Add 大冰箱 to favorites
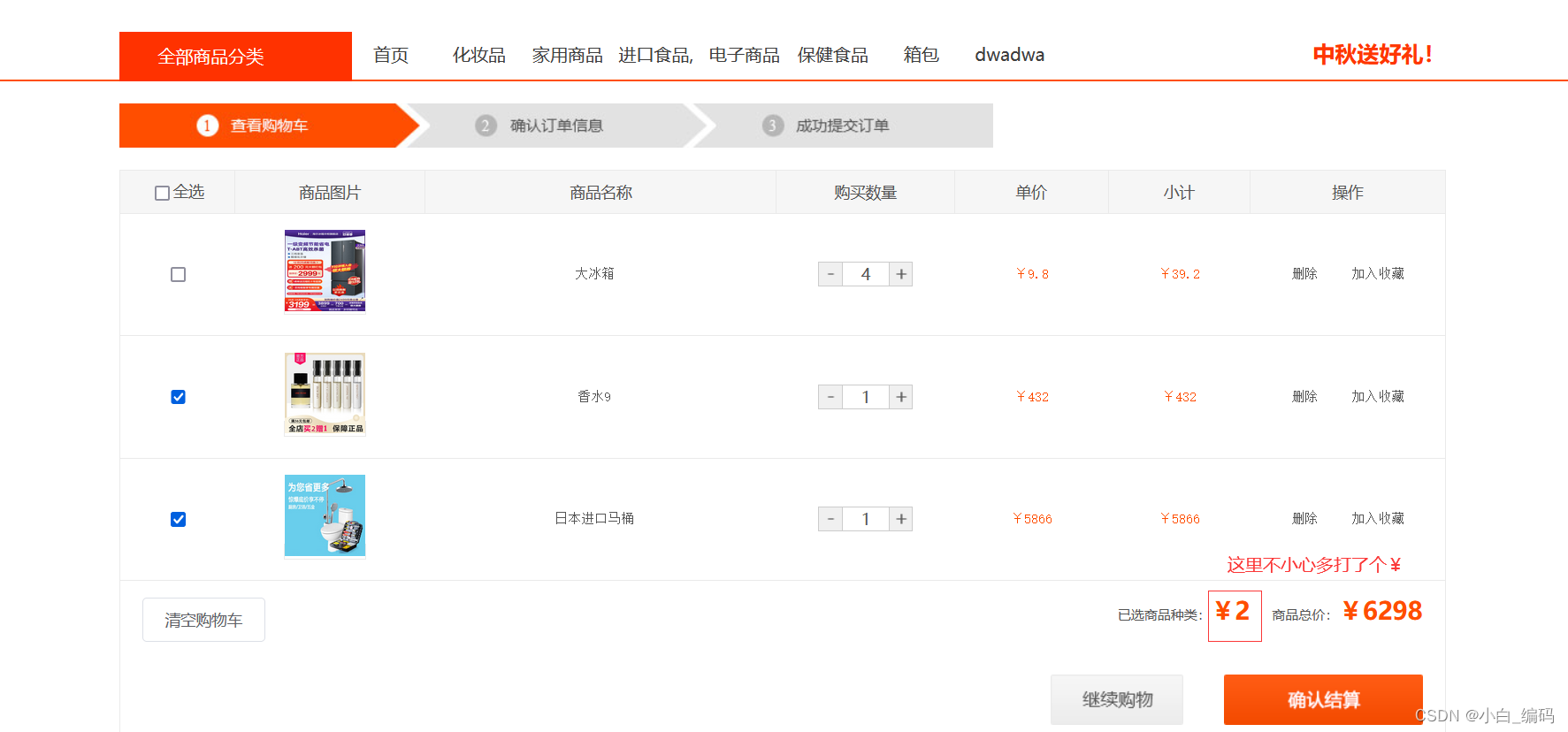The width and height of the screenshot is (1568, 732). click(1378, 274)
